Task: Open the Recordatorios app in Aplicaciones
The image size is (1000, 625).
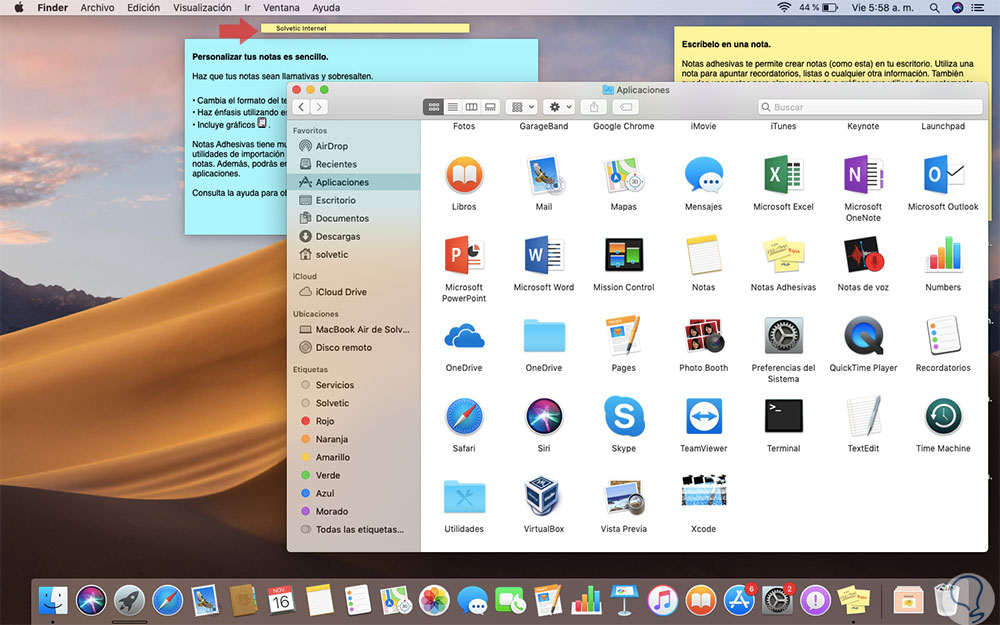Action: pyautogui.click(x=943, y=335)
